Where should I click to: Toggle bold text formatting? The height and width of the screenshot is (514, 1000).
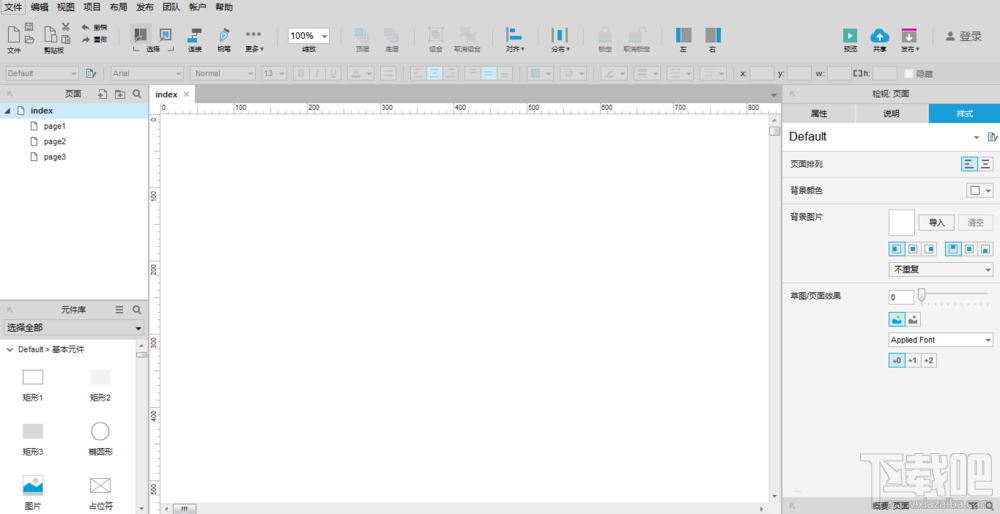301,73
